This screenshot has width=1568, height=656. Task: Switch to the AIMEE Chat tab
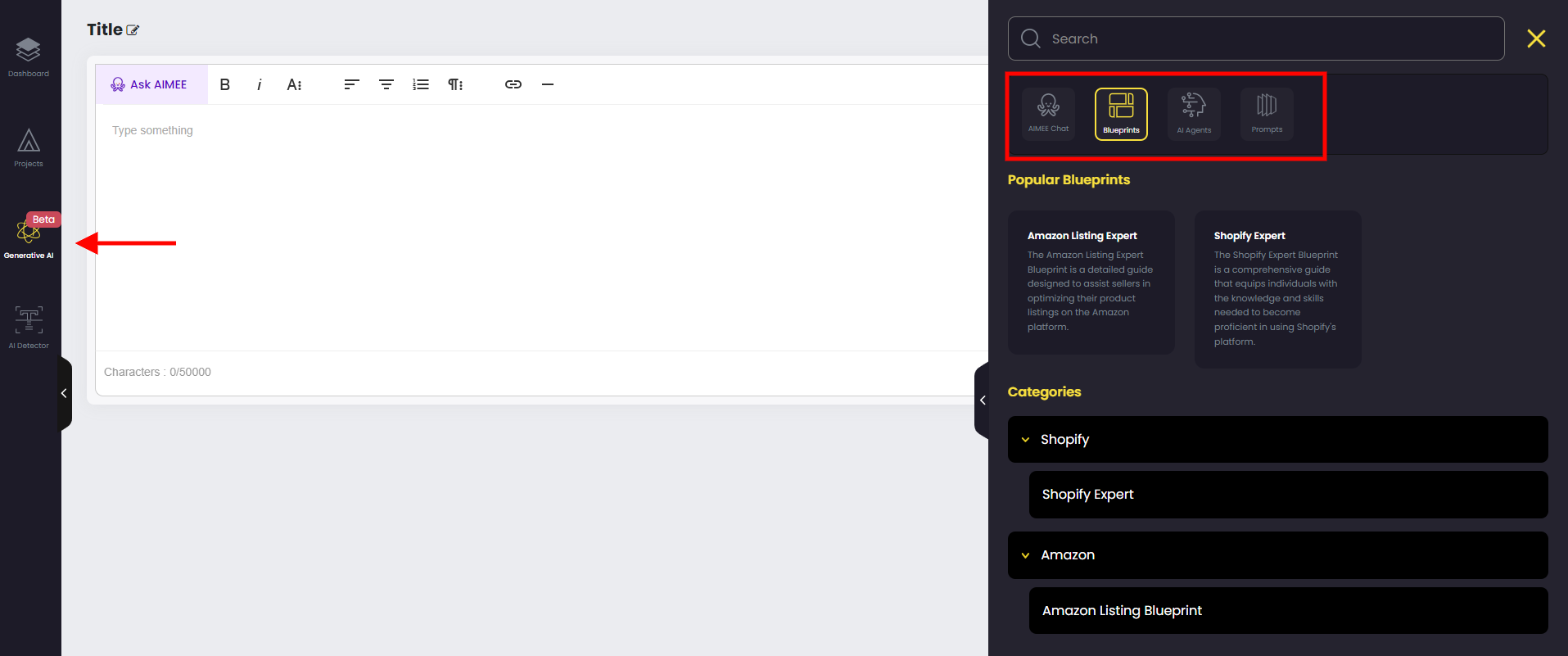pos(1048,113)
